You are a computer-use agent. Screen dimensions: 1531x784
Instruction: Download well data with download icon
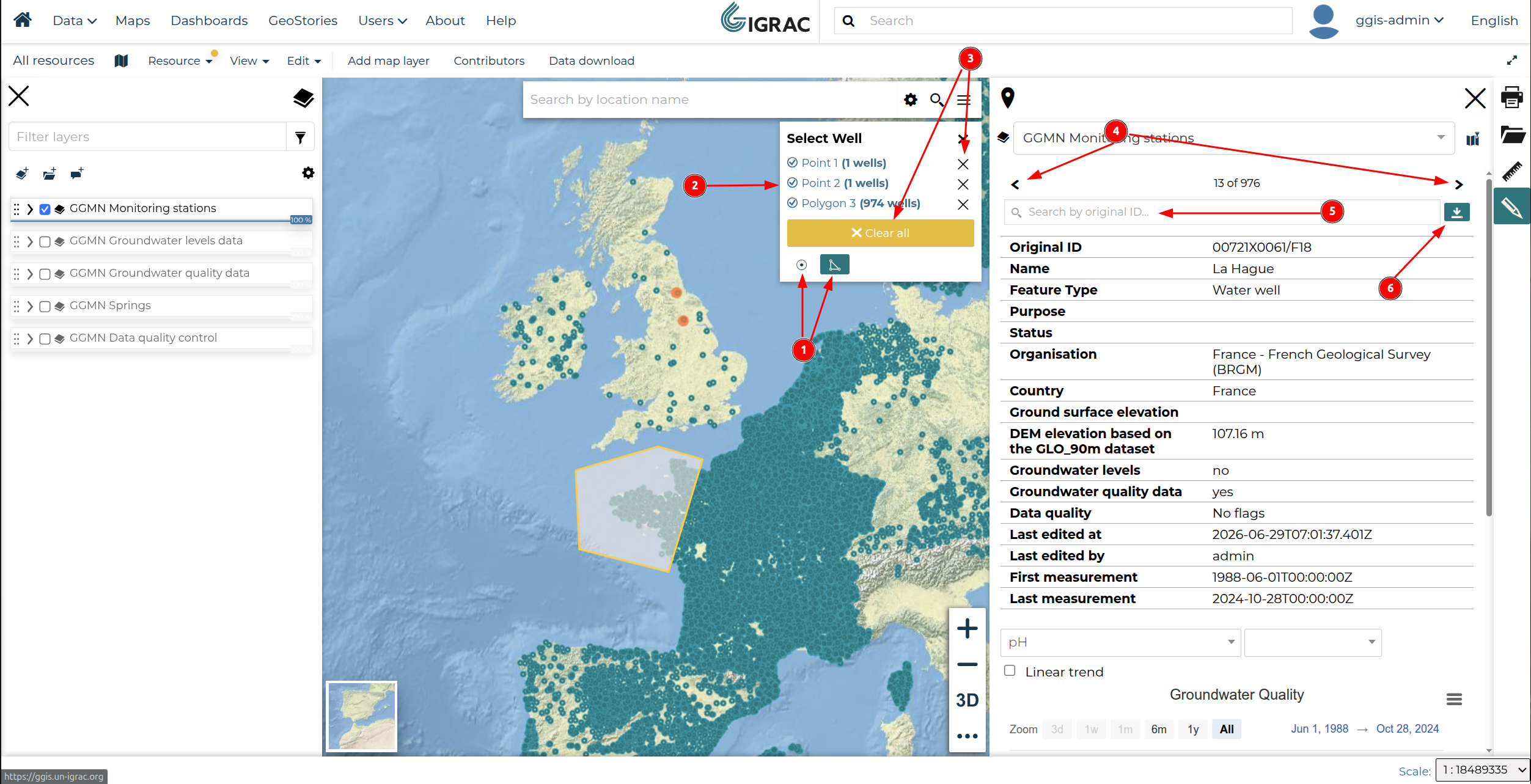tap(1456, 212)
